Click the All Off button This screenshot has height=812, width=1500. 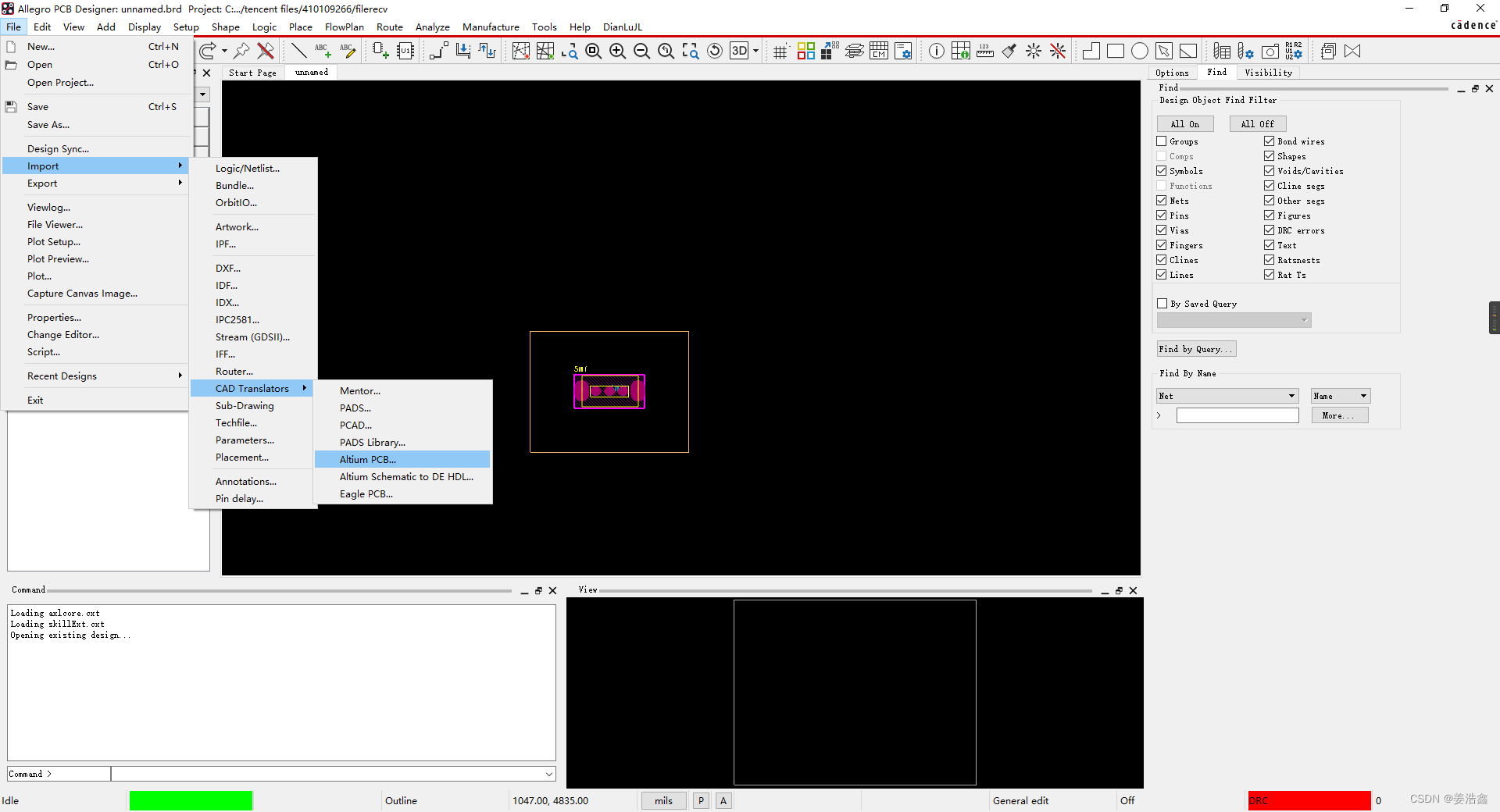[1257, 124]
